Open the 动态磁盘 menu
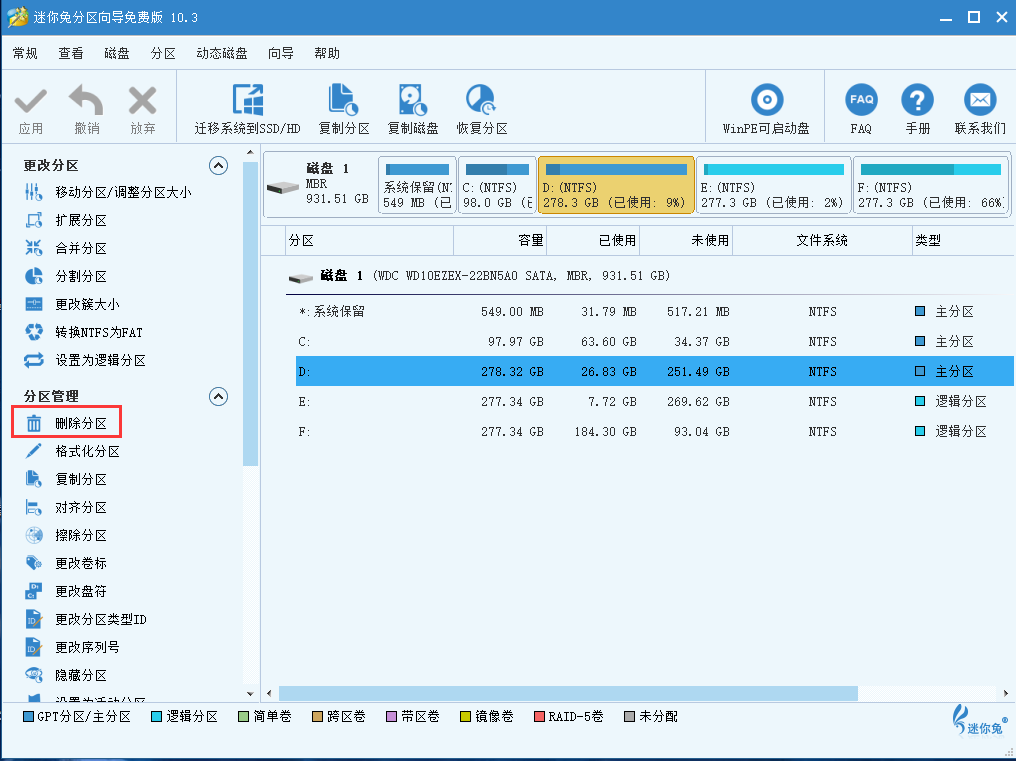 pyautogui.click(x=222, y=53)
